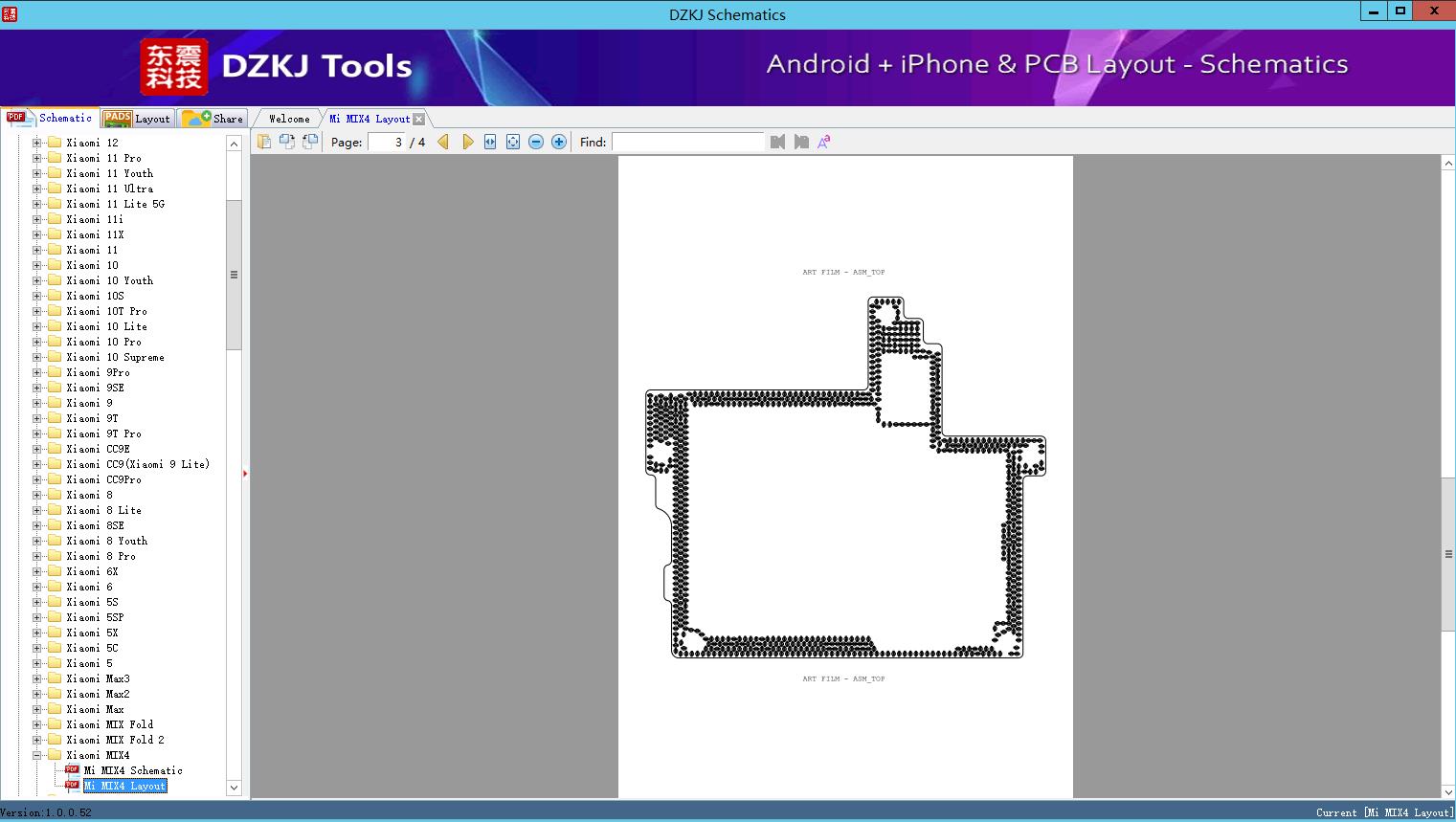Click the Xiaomi 12 folder icon
The image size is (1456, 822).
coord(55,143)
